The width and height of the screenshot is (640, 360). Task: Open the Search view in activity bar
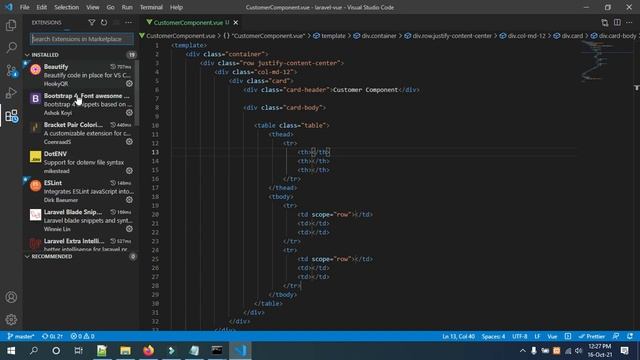pyautogui.click(x=11, y=47)
